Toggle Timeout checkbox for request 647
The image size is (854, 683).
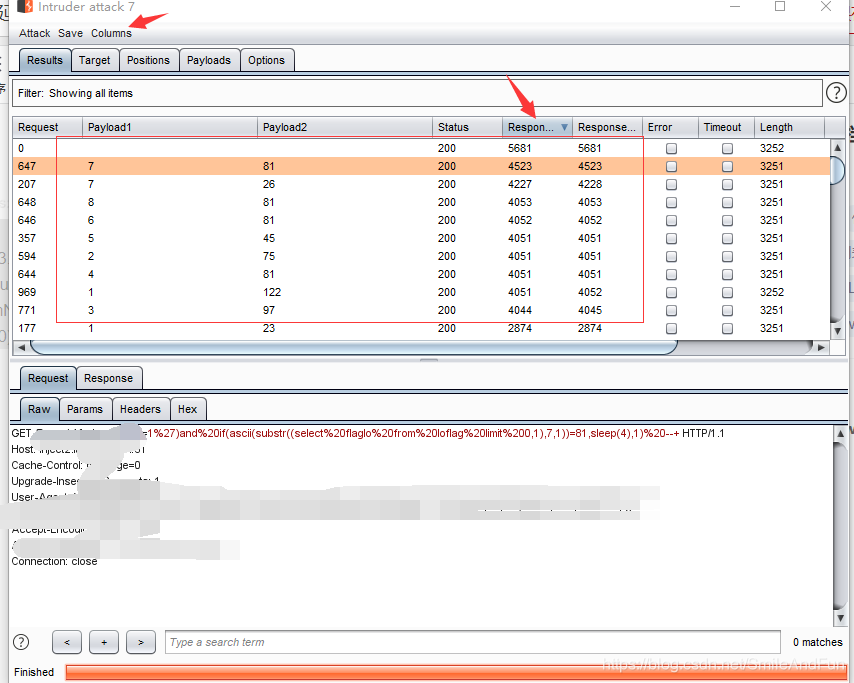[x=727, y=166]
